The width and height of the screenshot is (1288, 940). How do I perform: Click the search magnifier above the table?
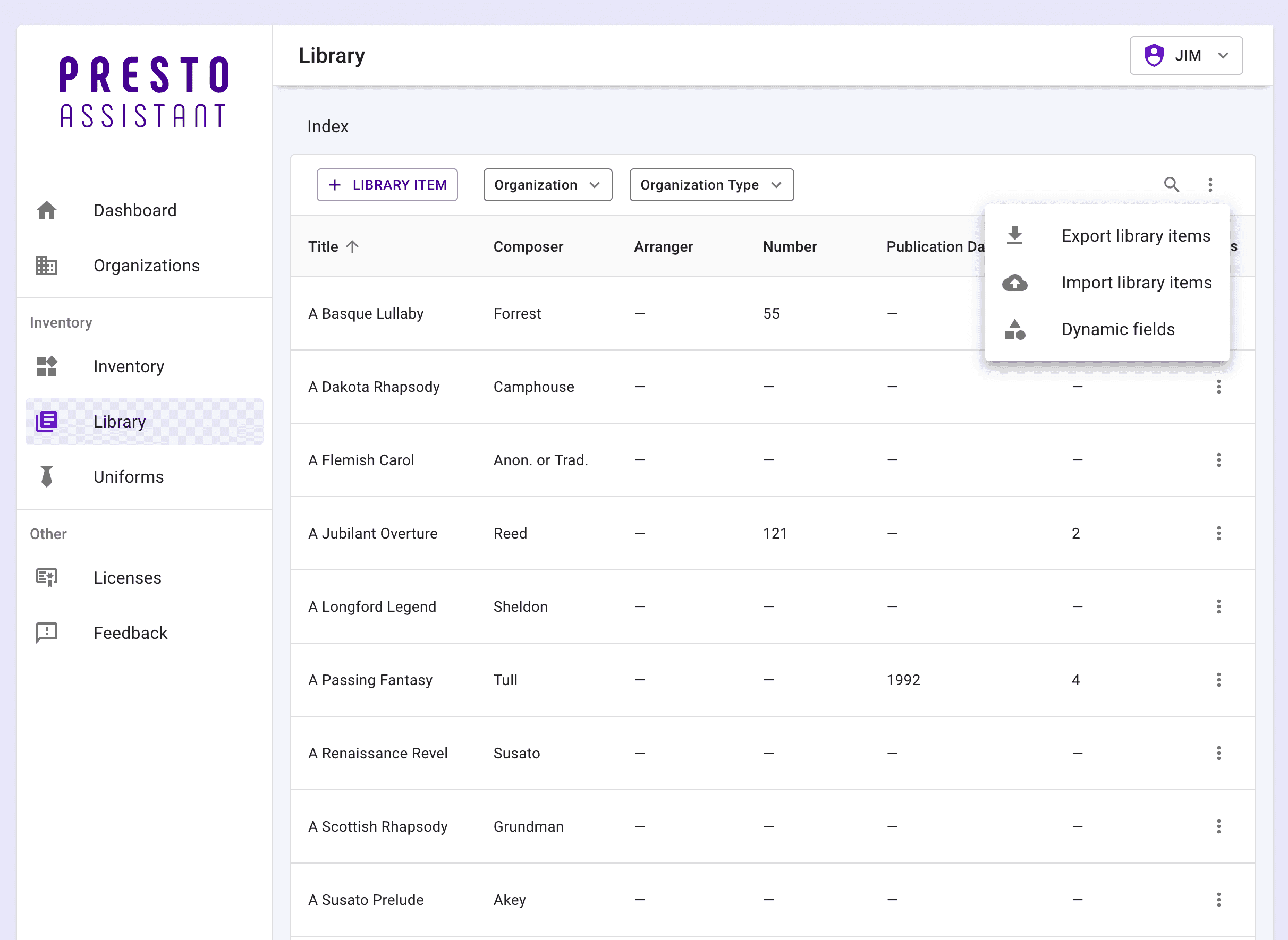click(x=1172, y=184)
